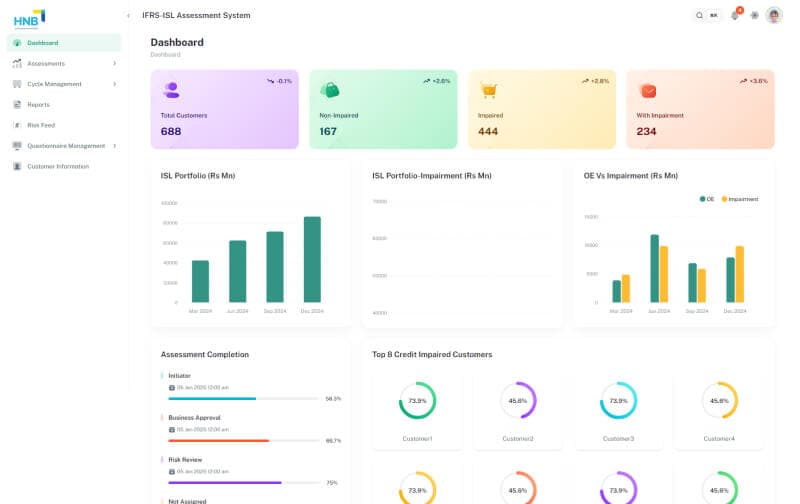Click the +3.6% trend on With Impairment card
The width and height of the screenshot is (800, 504).
754,81
